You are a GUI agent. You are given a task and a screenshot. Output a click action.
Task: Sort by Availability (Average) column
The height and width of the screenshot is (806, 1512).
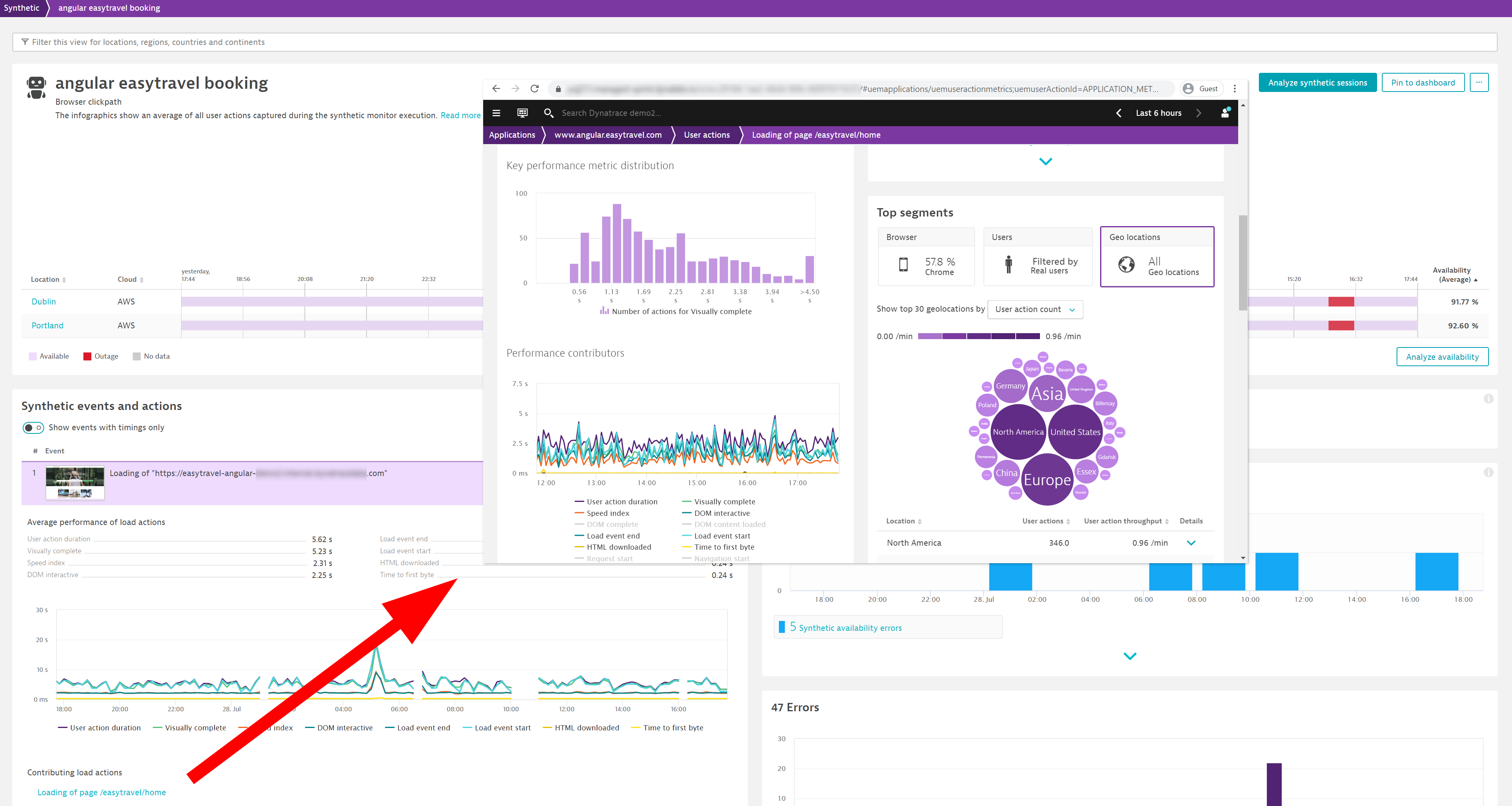1455,275
